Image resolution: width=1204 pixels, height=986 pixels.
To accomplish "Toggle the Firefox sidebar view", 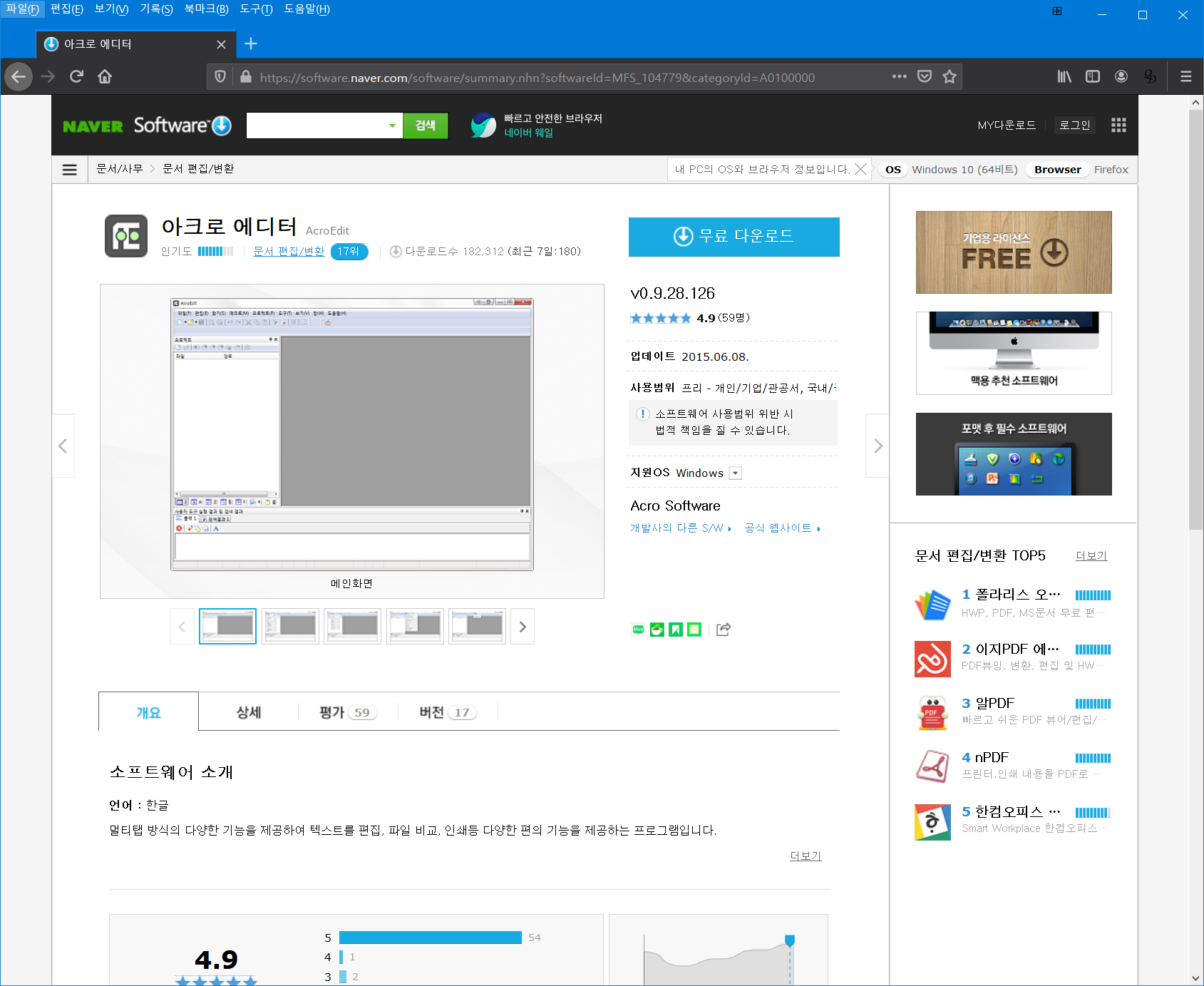I will pos(1093,76).
